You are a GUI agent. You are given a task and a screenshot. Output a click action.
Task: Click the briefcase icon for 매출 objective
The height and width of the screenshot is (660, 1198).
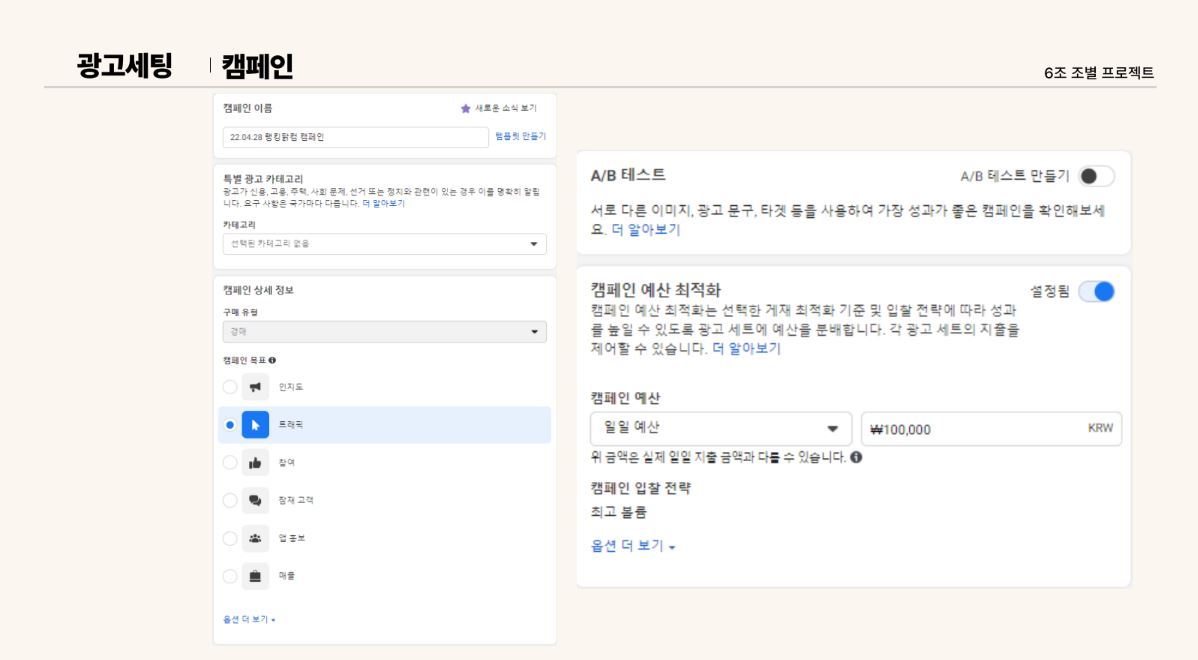point(255,576)
